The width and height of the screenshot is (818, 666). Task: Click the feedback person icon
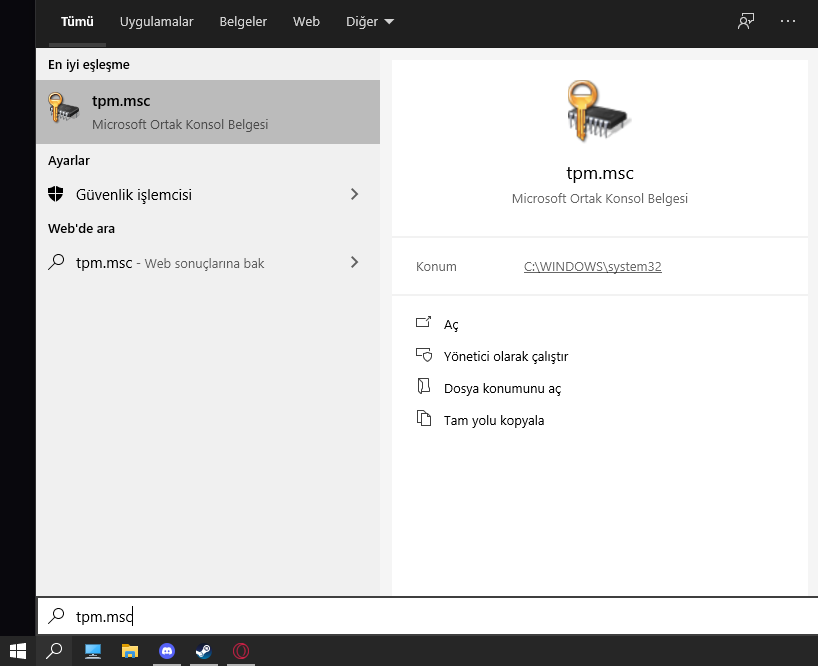[x=745, y=21]
